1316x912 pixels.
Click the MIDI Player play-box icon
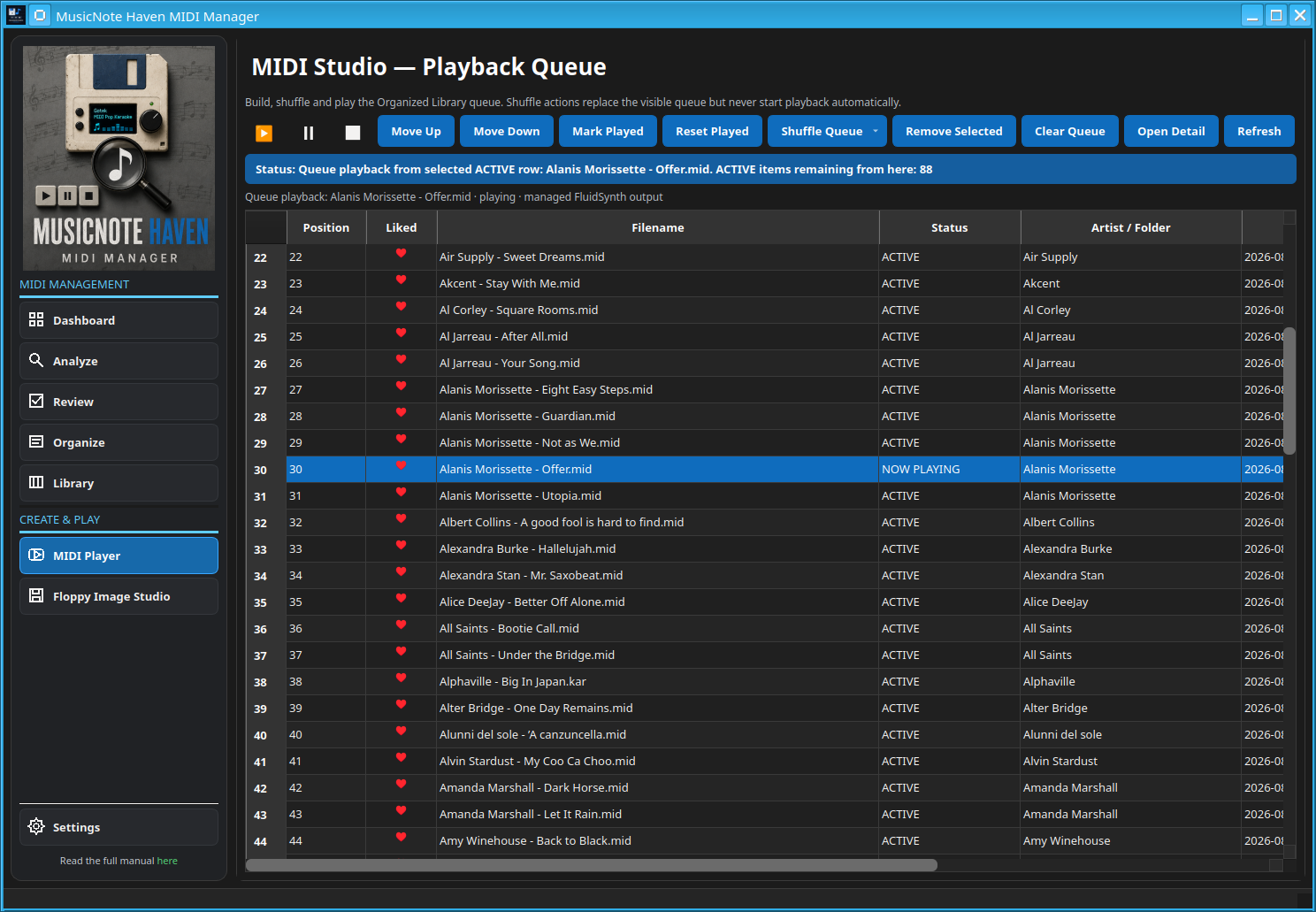click(x=36, y=555)
